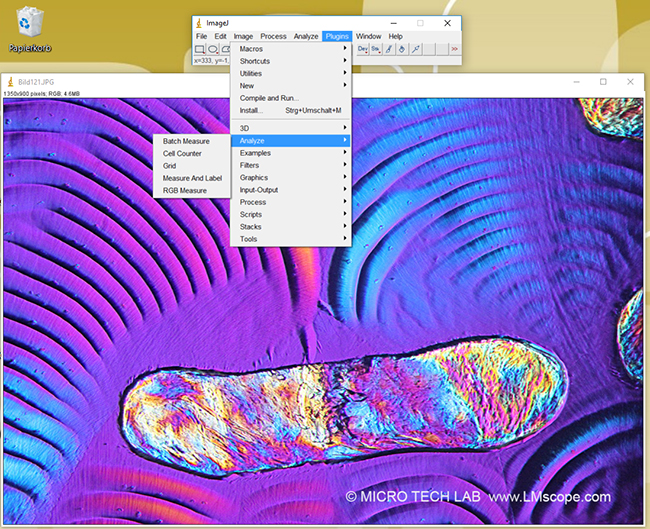This screenshot has width=650, height=529.
Task: Pick Batch Measure from the submenu
Action: [x=186, y=141]
